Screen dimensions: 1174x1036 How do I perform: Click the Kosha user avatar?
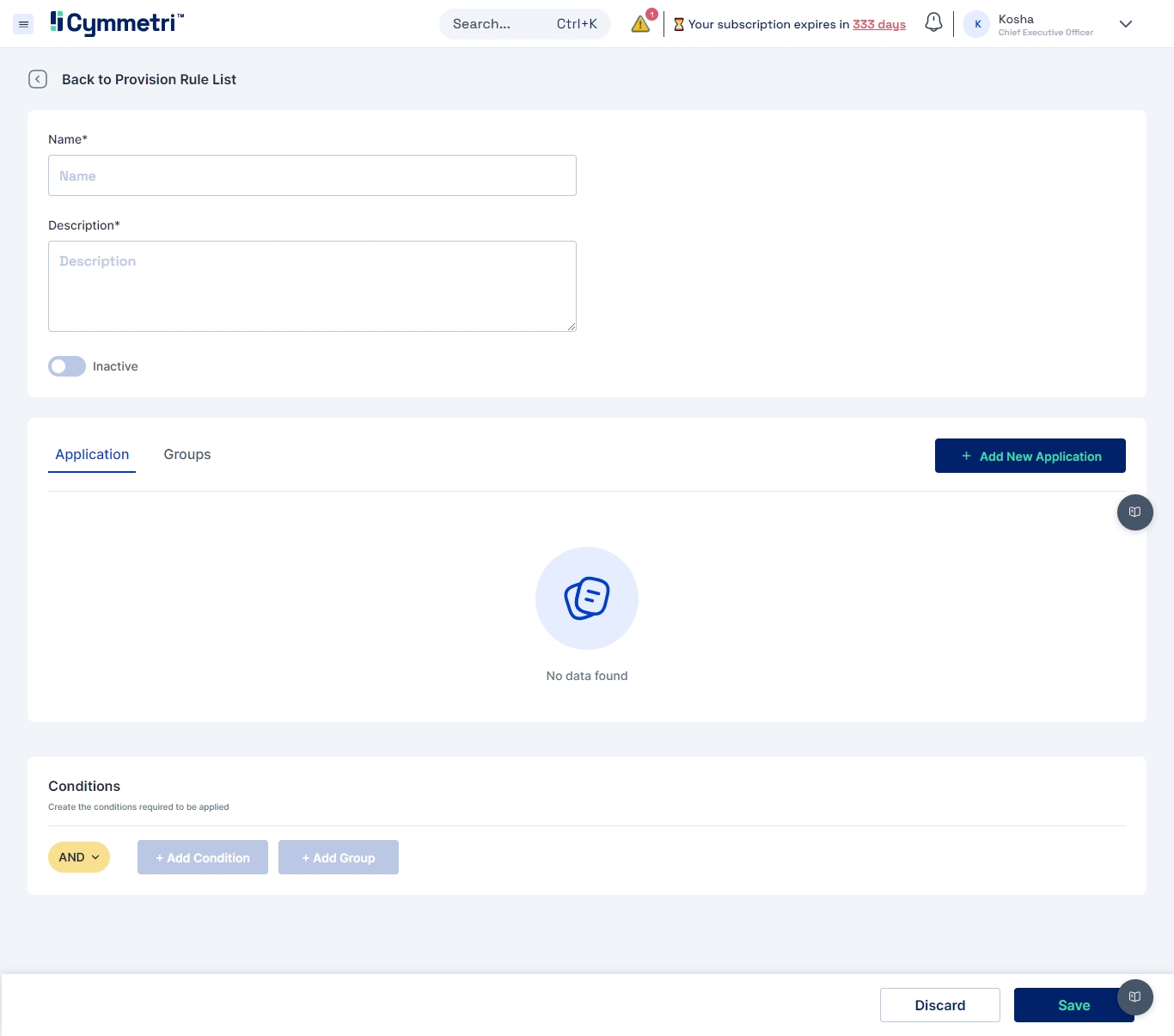coord(977,24)
